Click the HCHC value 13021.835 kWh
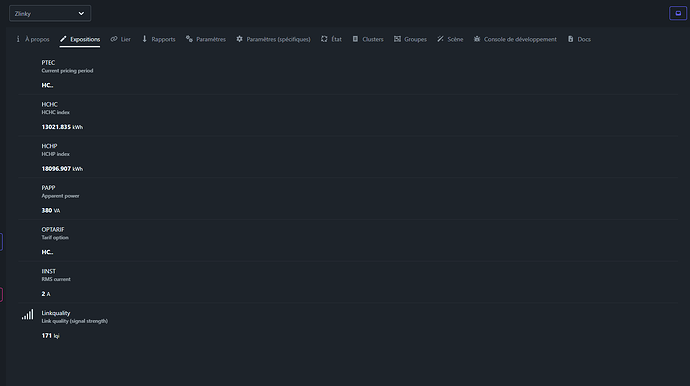The image size is (690, 386). (62, 127)
